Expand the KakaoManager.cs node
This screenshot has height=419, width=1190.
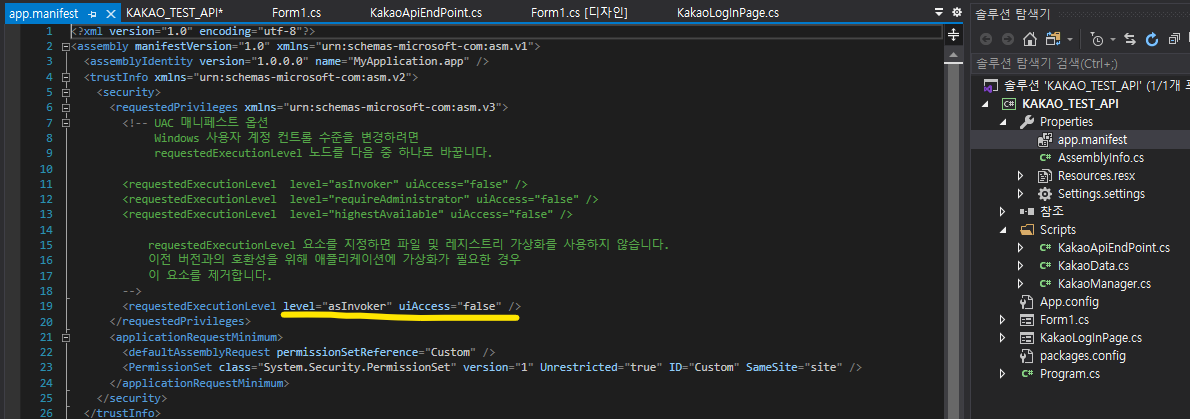1022,283
